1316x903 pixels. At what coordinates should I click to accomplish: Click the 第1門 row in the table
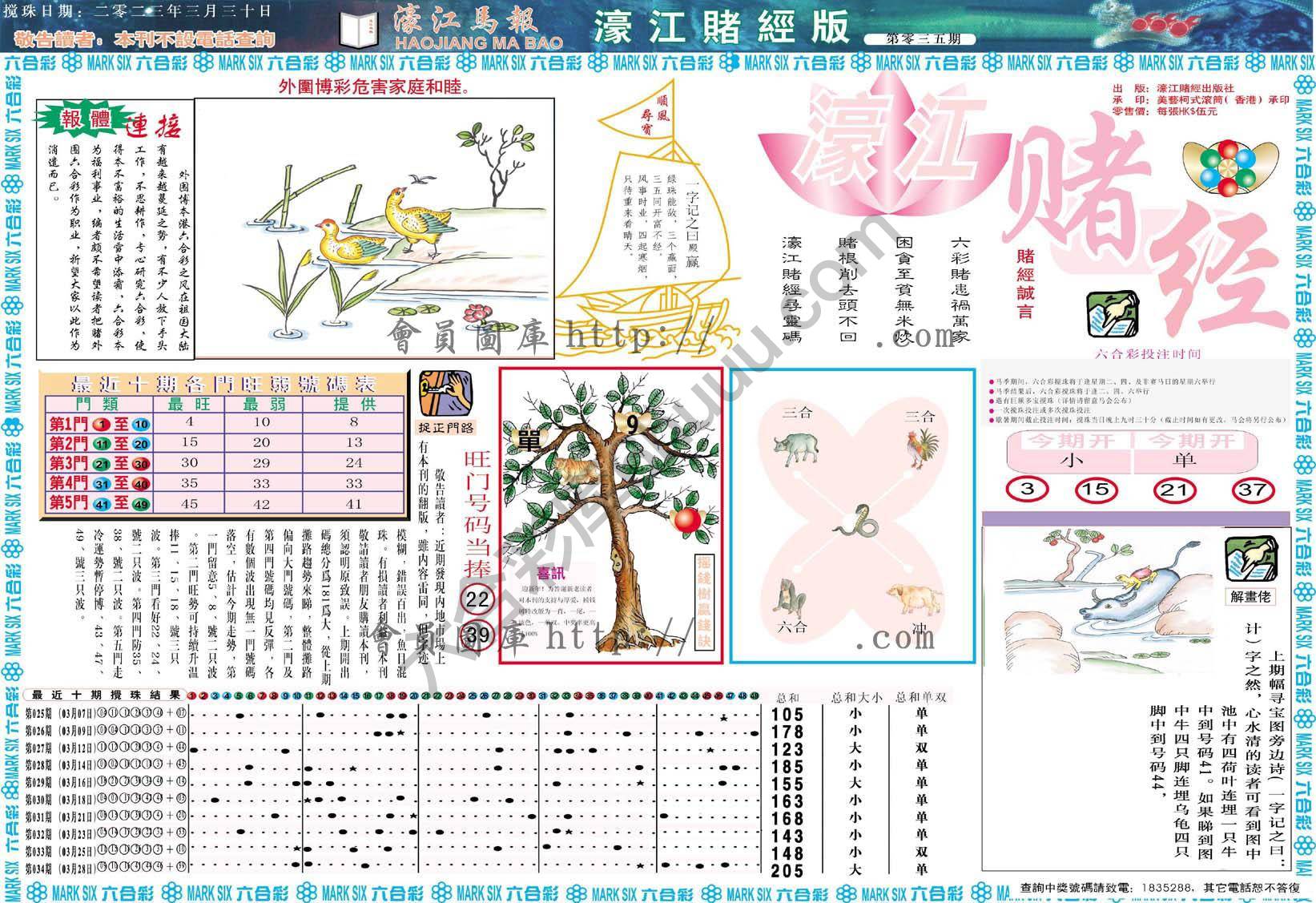pyautogui.click(x=224, y=422)
